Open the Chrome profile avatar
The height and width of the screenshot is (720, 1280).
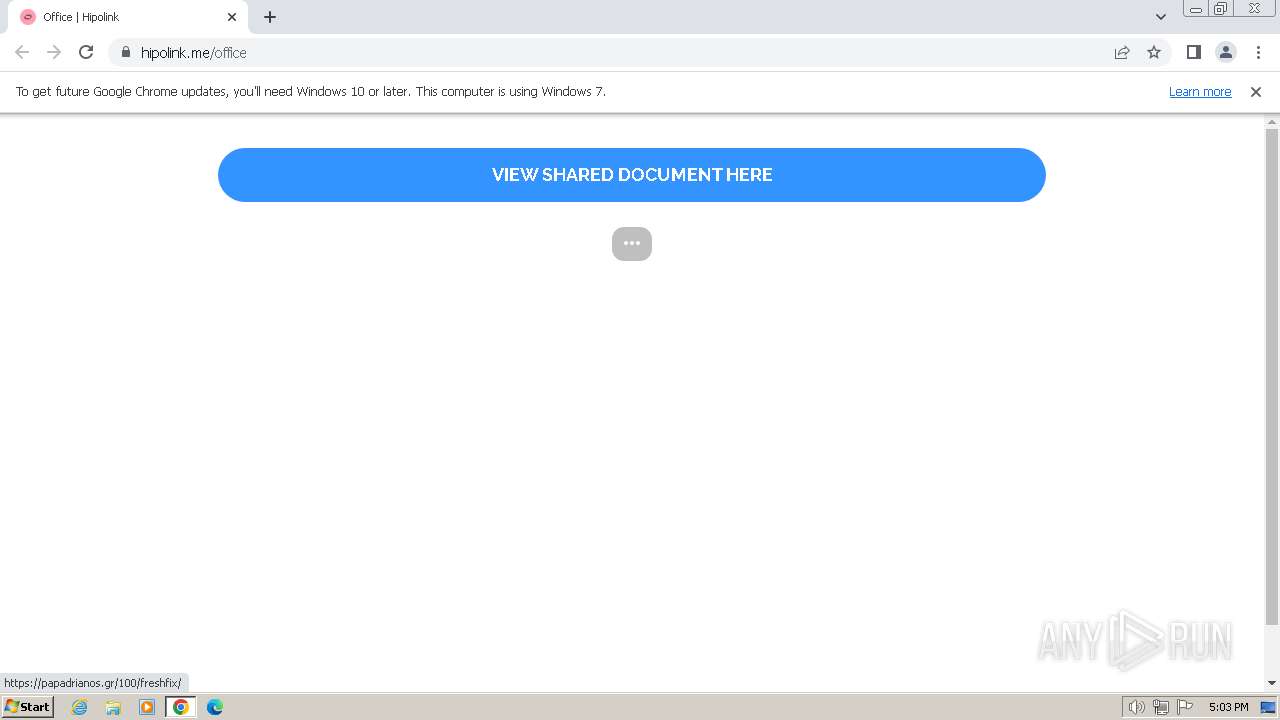coord(1225,52)
